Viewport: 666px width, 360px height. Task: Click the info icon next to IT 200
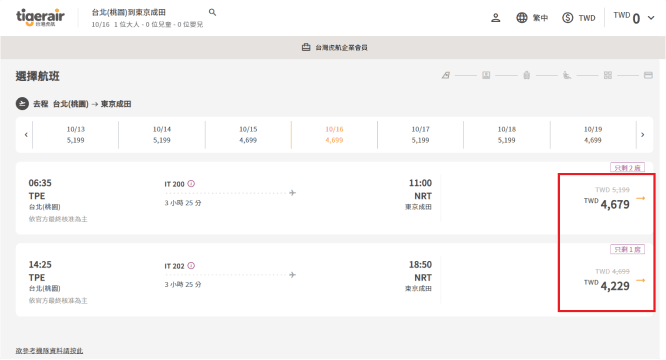(x=191, y=183)
